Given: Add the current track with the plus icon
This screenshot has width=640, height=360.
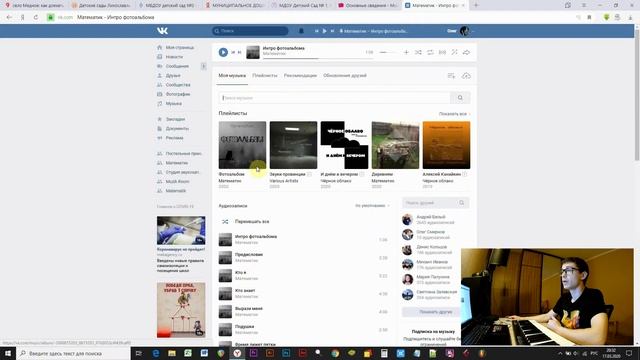Looking at the screenshot, I should pyautogui.click(x=406, y=52).
